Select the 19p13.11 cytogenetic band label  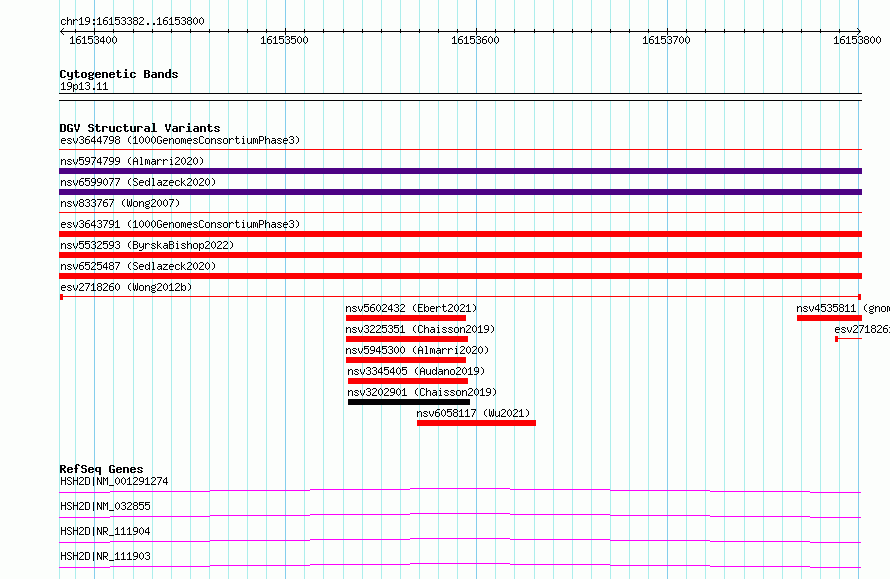click(x=84, y=87)
